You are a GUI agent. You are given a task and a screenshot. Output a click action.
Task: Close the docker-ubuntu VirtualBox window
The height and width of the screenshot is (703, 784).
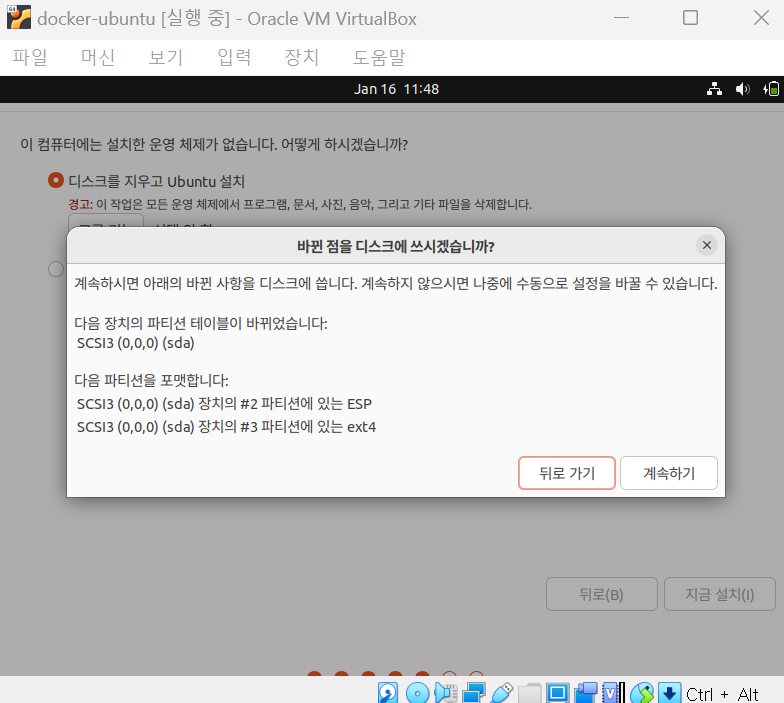761,18
